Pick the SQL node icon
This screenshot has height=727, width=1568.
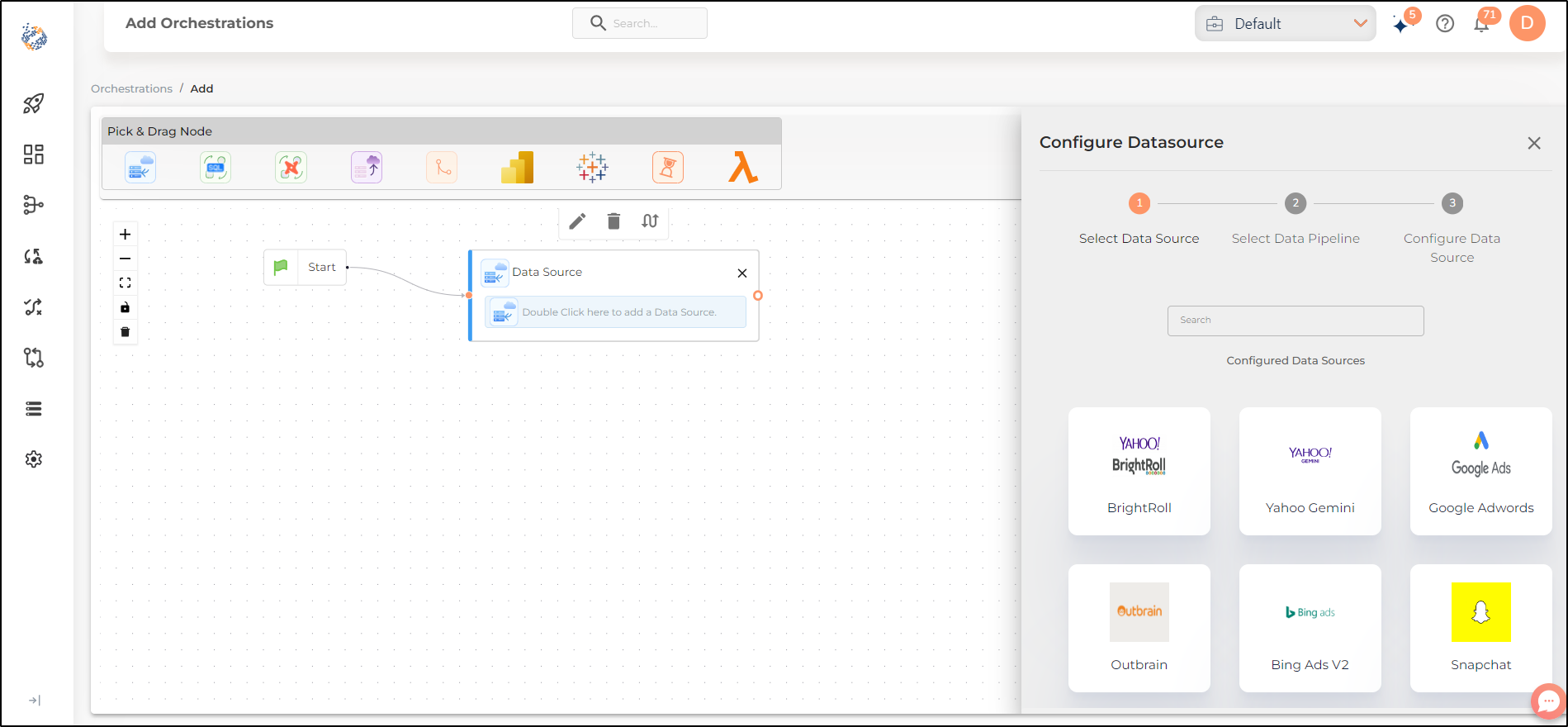216,168
